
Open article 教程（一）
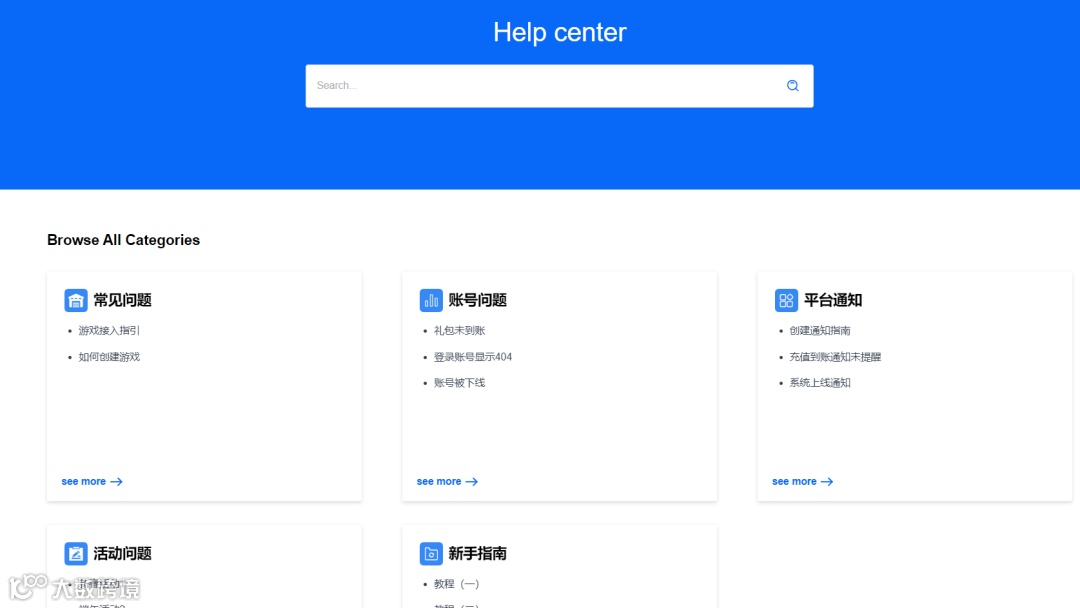pos(457,584)
